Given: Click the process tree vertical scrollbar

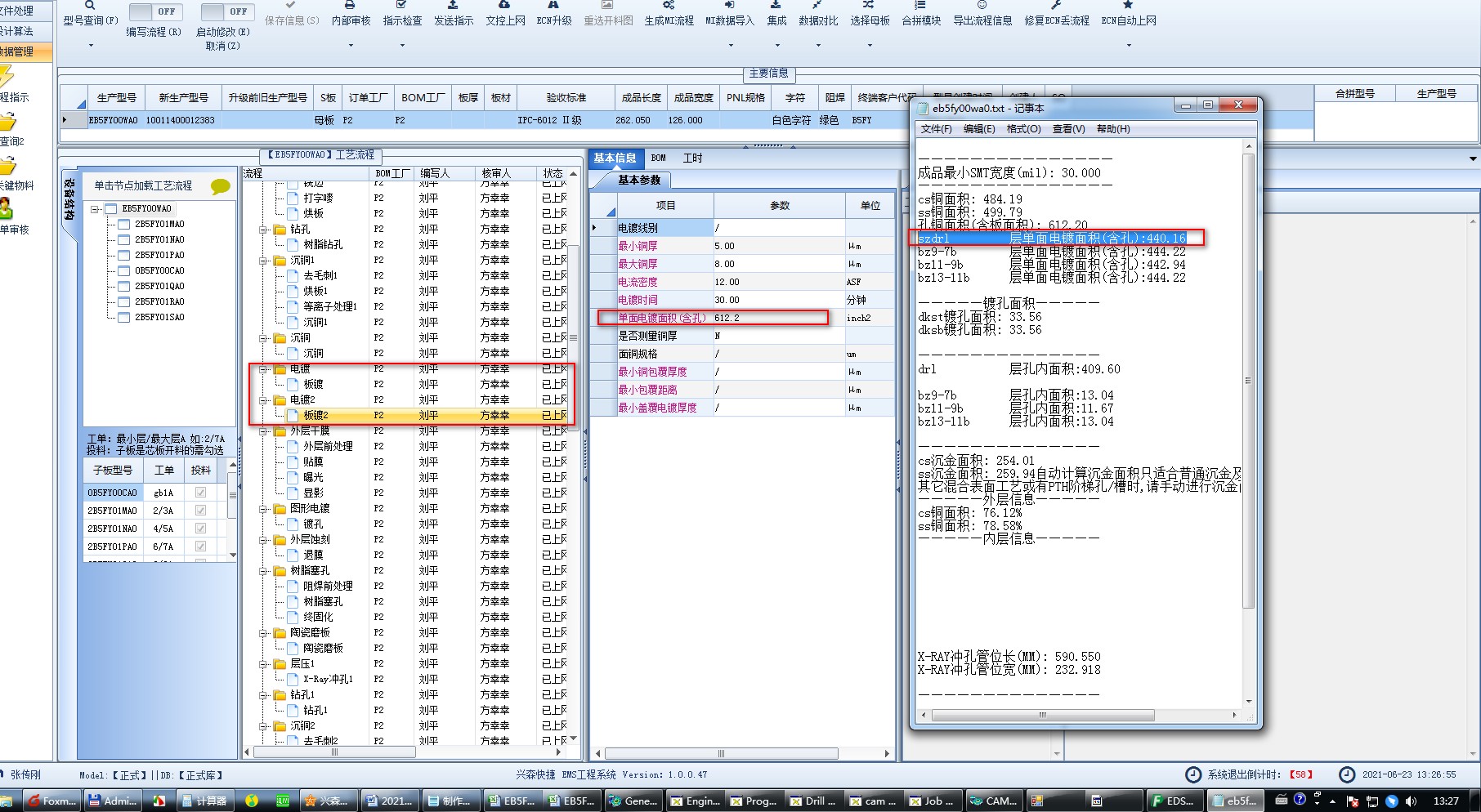Looking at the screenshot, I should click(x=573, y=337).
